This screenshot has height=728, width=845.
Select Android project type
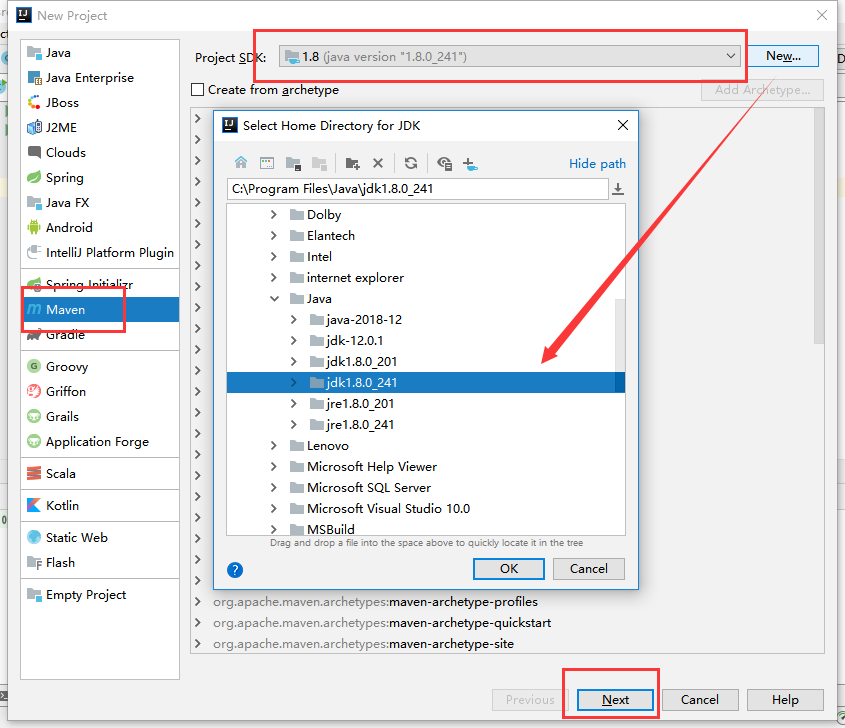(100, 227)
